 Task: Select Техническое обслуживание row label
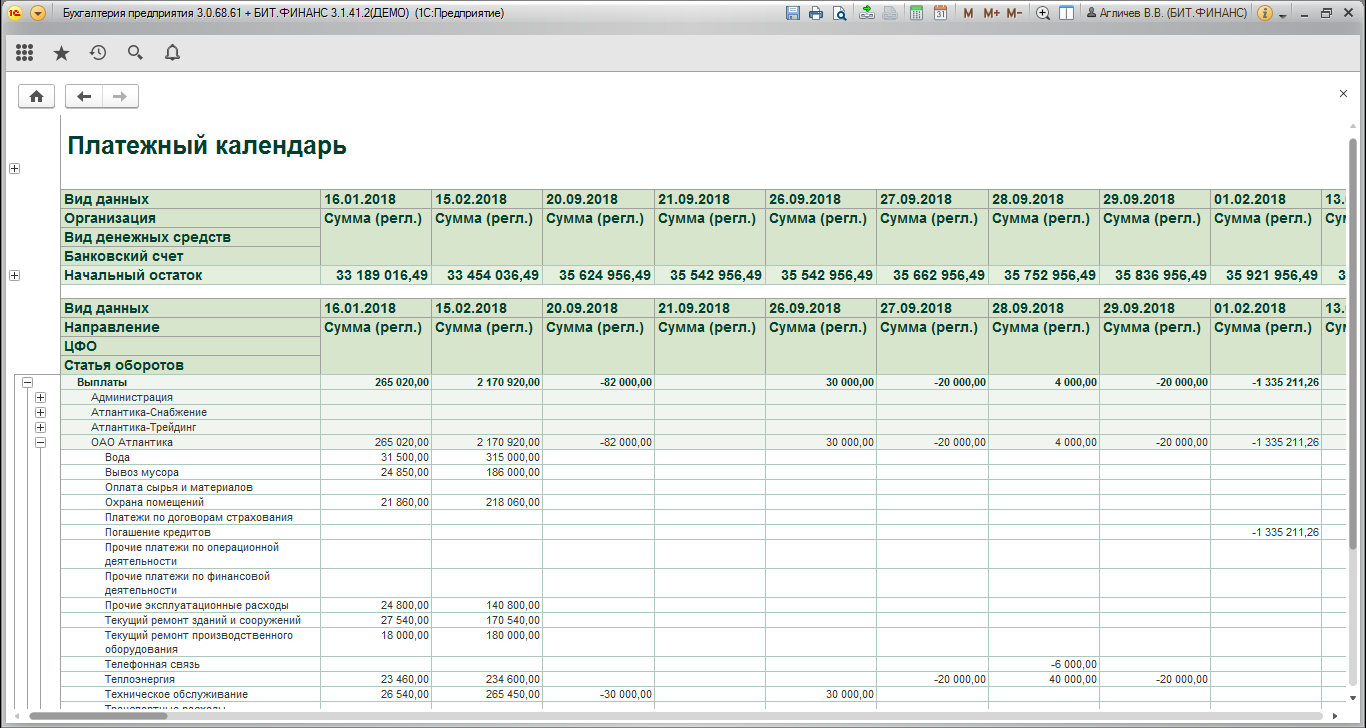coord(176,694)
